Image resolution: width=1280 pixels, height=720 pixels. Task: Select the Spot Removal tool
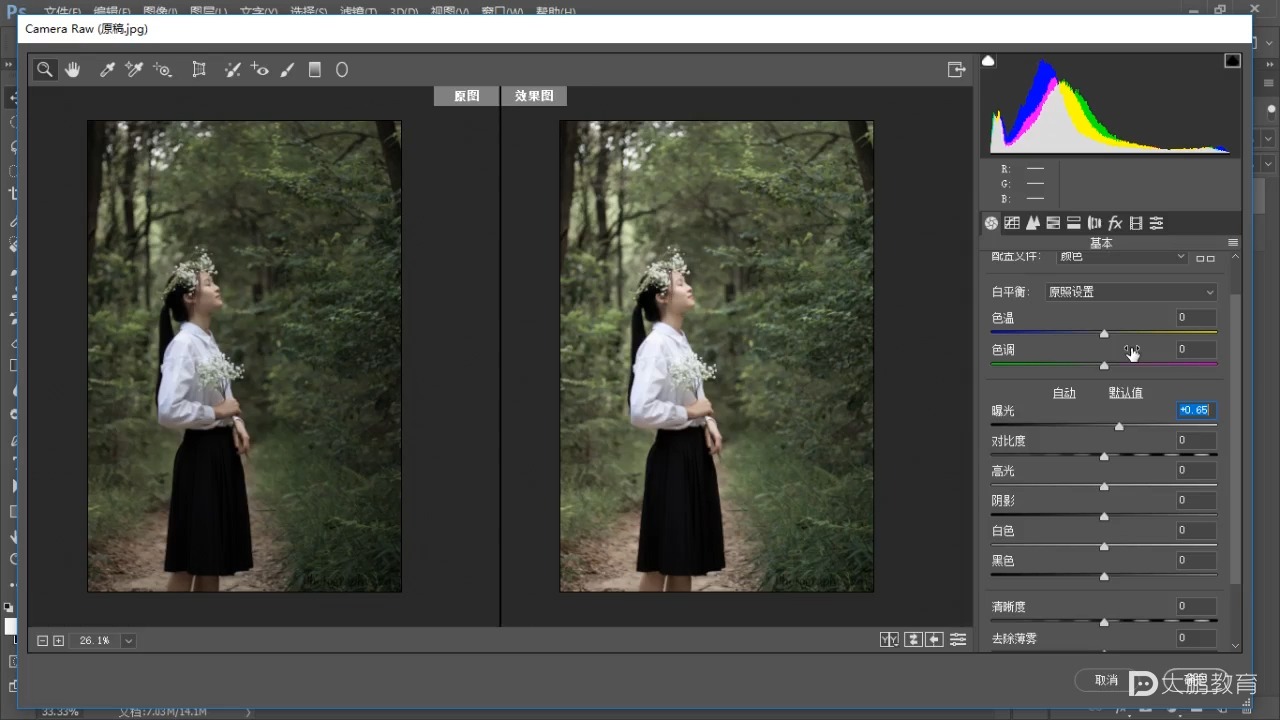(x=232, y=70)
